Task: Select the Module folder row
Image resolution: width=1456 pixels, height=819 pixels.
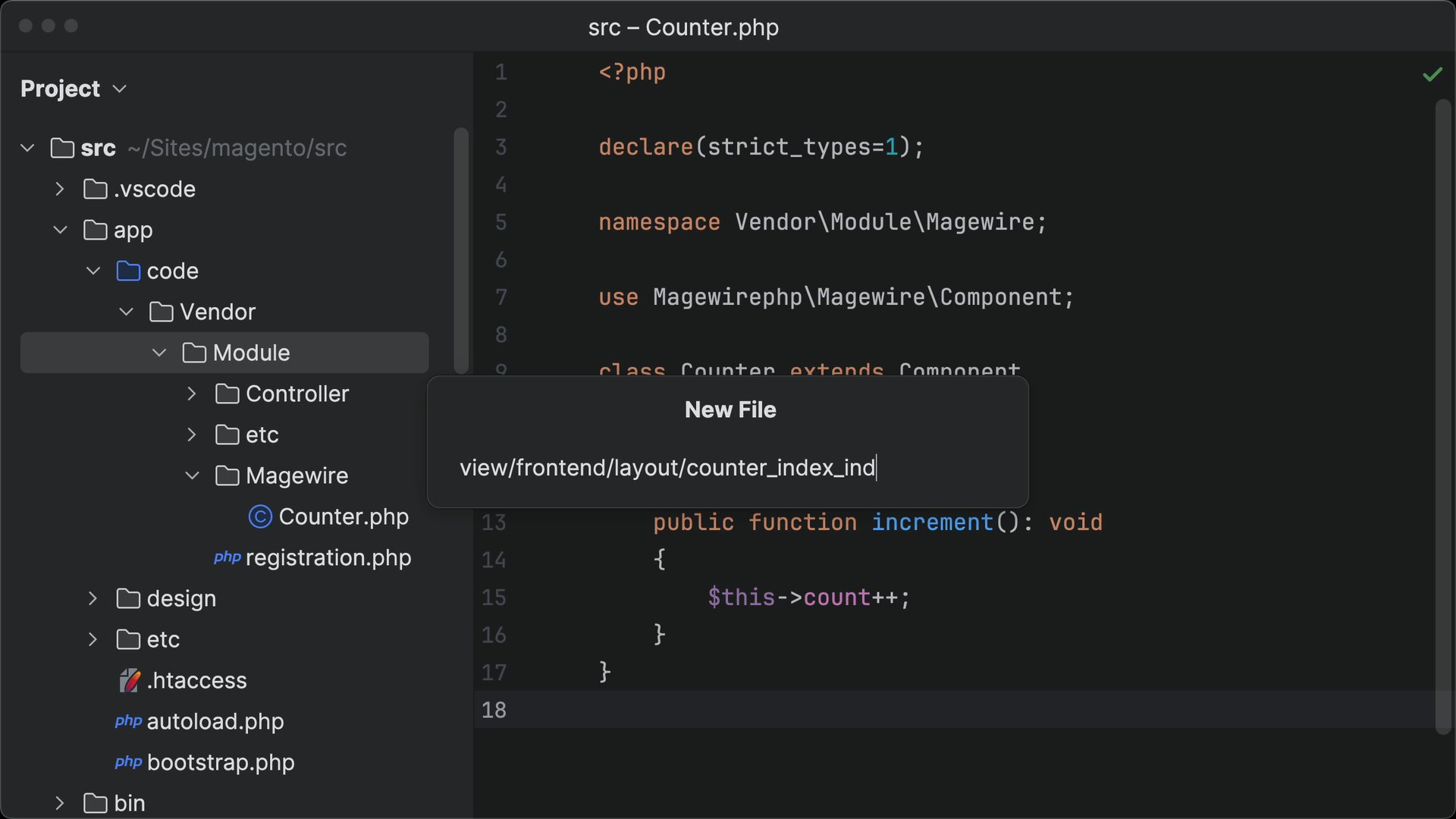Action: [x=224, y=353]
